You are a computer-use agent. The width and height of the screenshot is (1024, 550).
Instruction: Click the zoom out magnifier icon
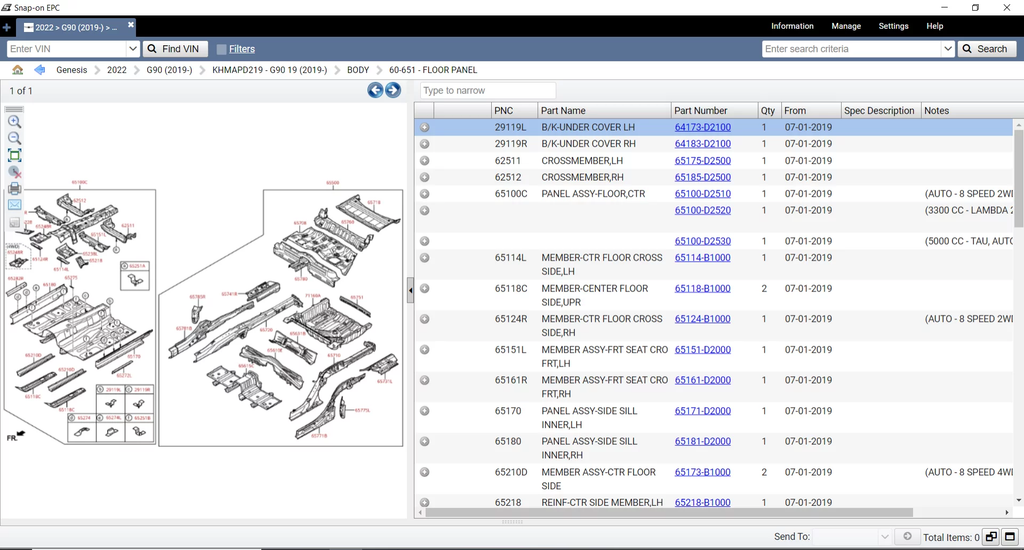[14, 138]
